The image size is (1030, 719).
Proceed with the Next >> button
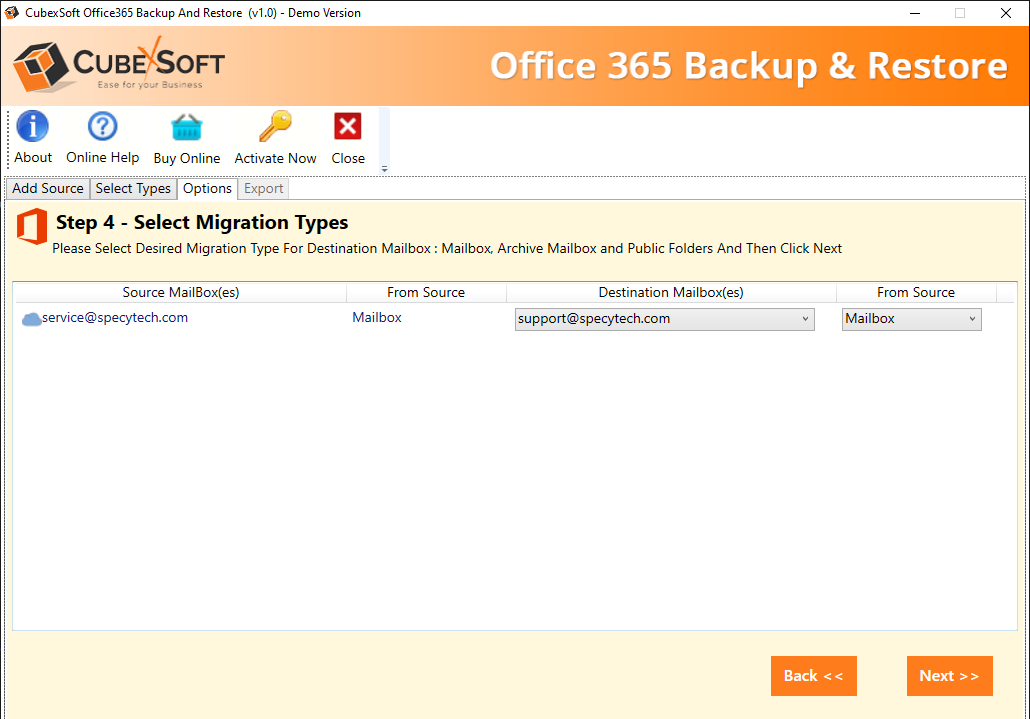[x=949, y=676]
